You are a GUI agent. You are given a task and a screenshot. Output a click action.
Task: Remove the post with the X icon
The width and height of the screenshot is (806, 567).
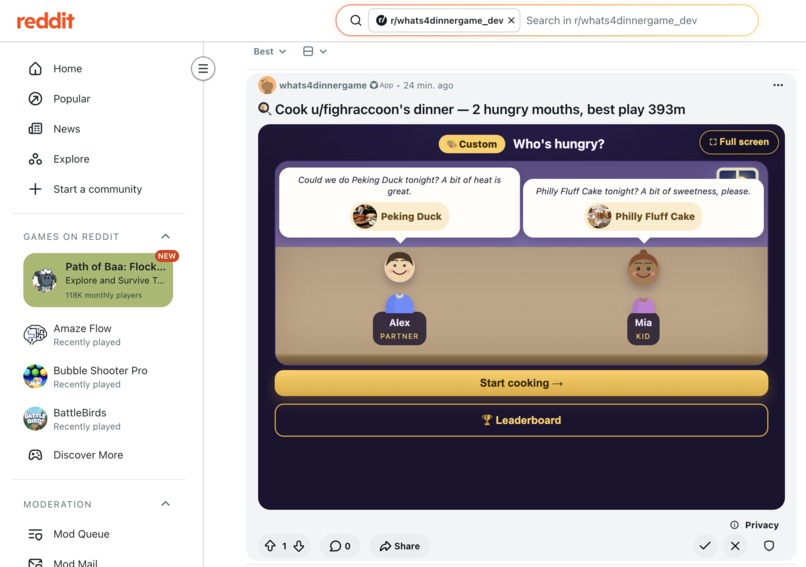click(x=735, y=545)
